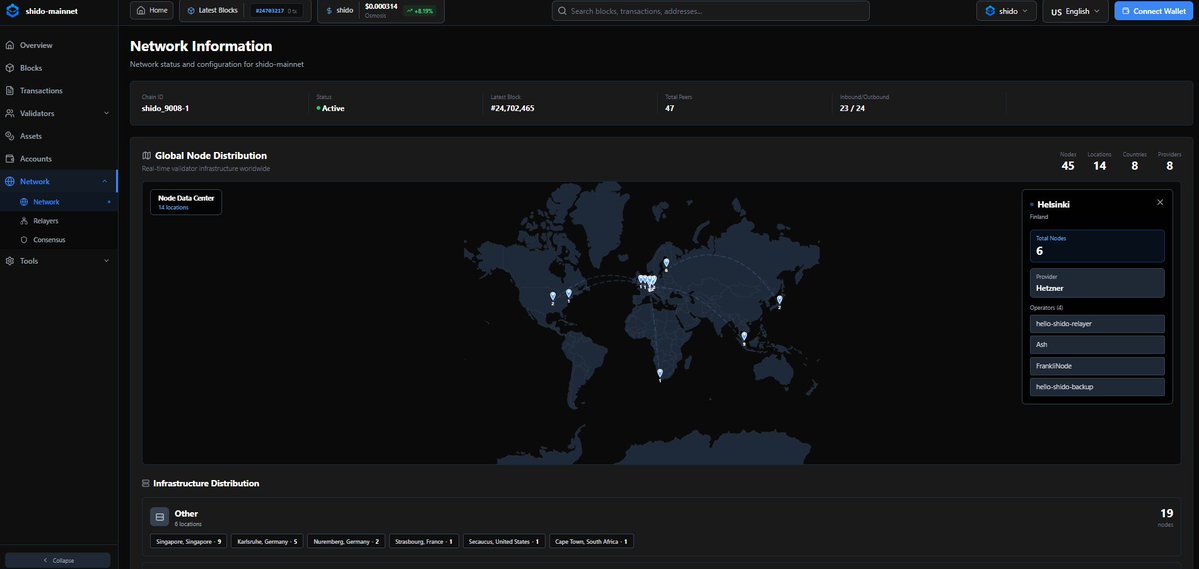Screen dimensions: 1199x569
Task: Open Assets in the sidebar
Action: 59,136
